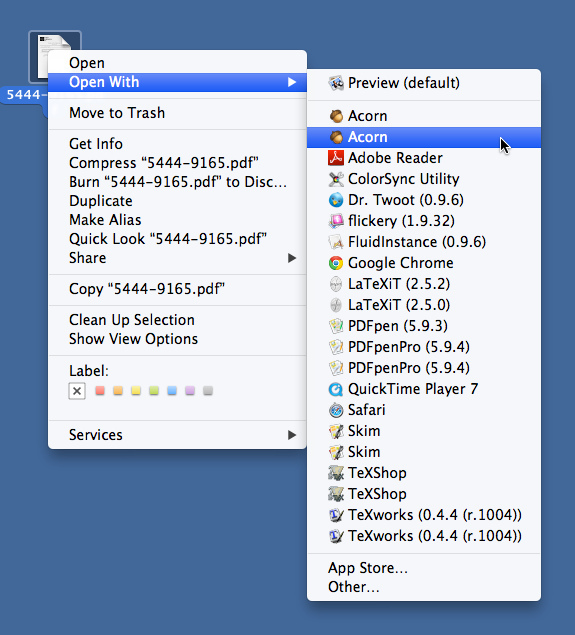Select Get Info from context menu

pos(96,144)
